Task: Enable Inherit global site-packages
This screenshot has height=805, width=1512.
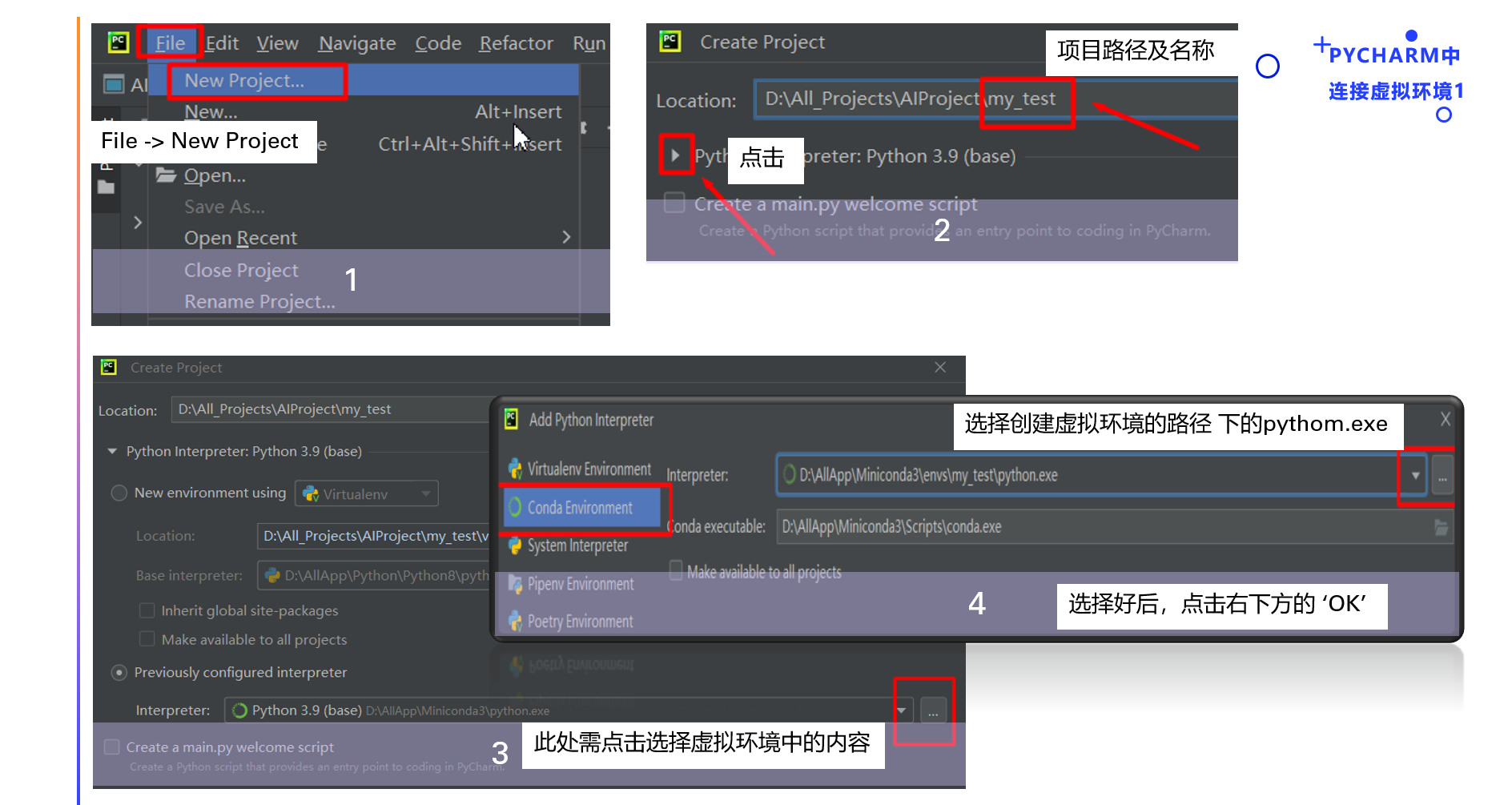Action: [147, 610]
